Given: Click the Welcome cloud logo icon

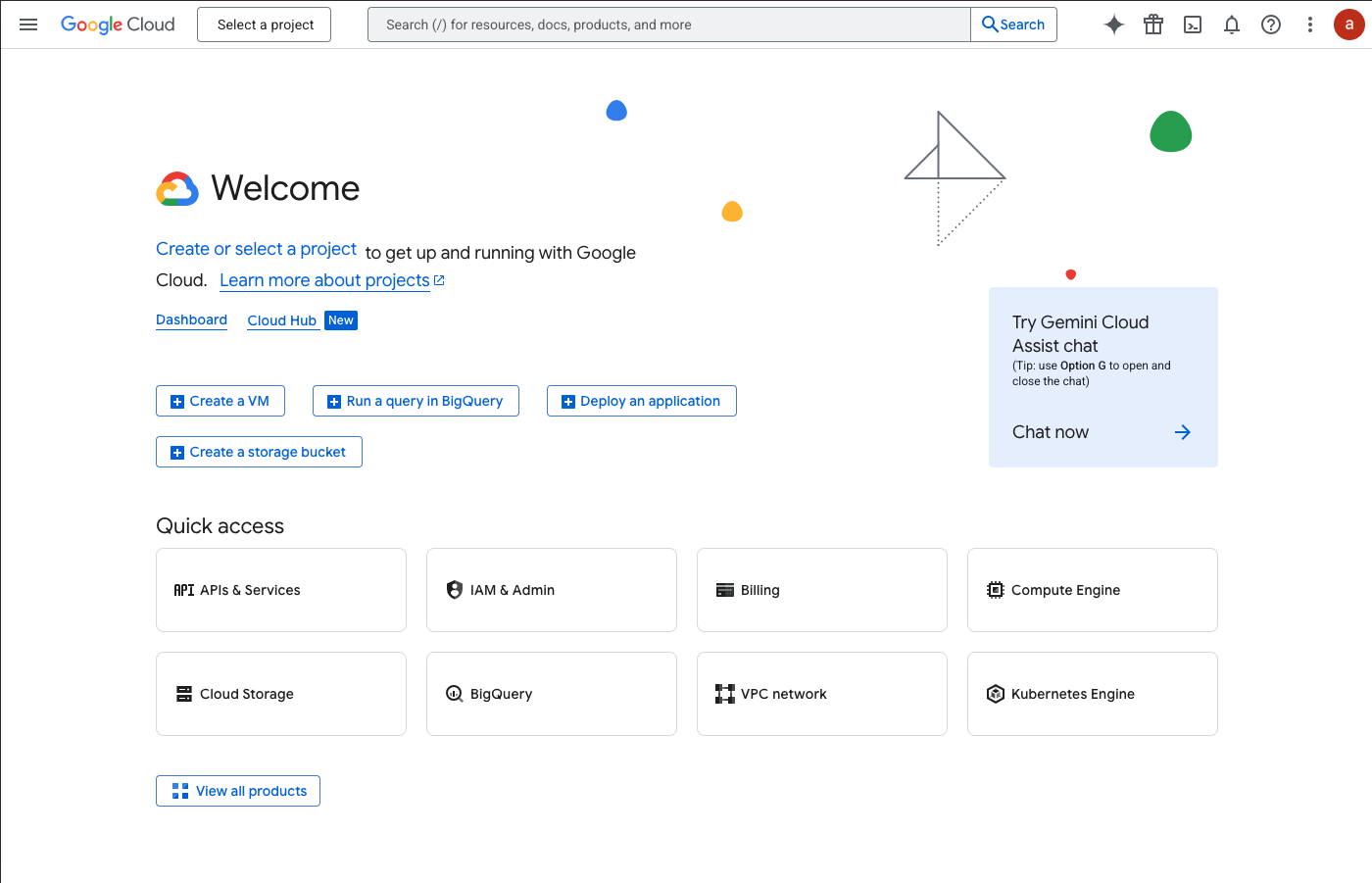Looking at the screenshot, I should tap(177, 189).
